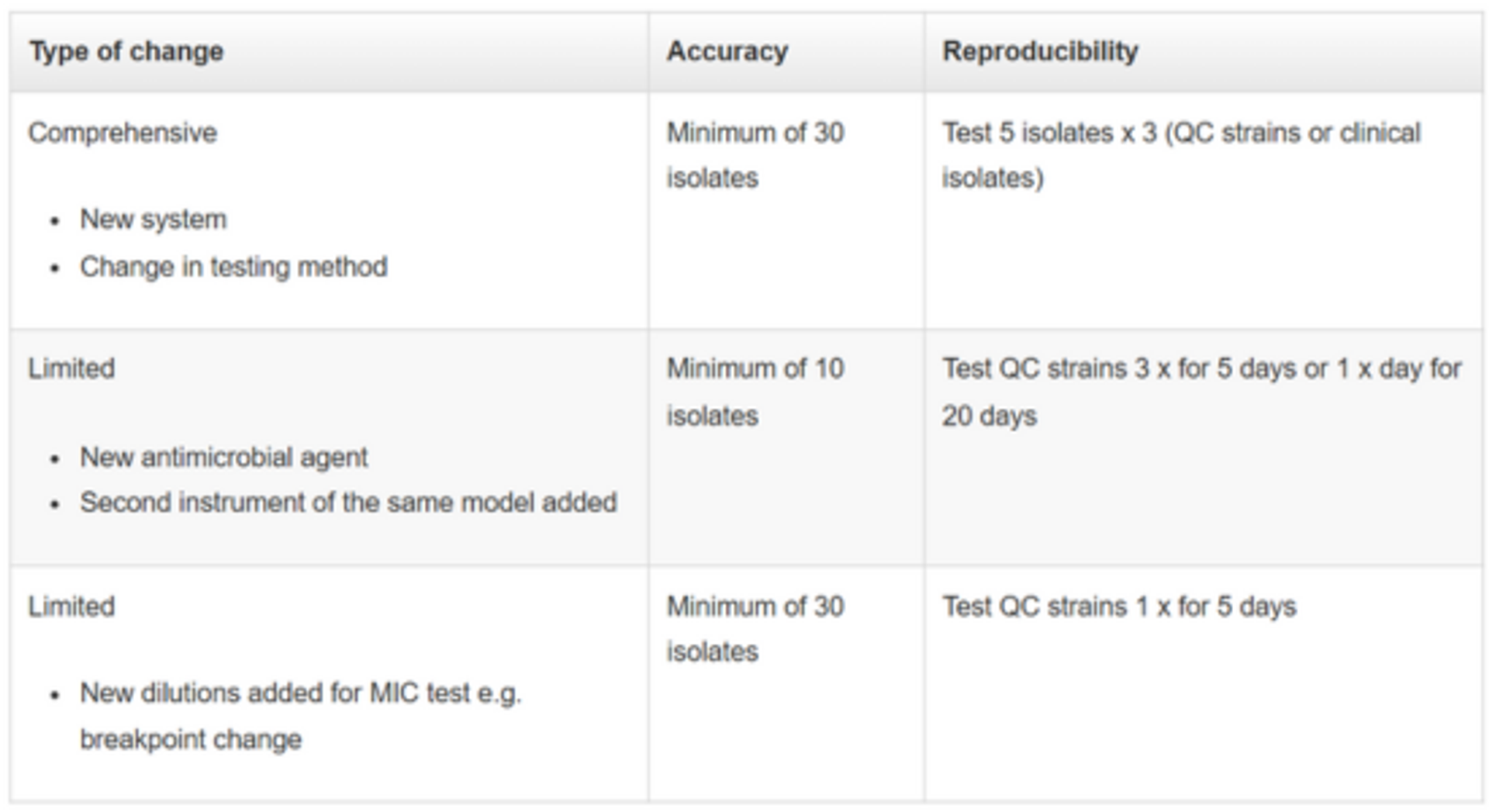Image resolution: width=1489 pixels, height=812 pixels.
Task: Click 'Test 5 isolates x 3' cell text
Action: click(x=1049, y=133)
